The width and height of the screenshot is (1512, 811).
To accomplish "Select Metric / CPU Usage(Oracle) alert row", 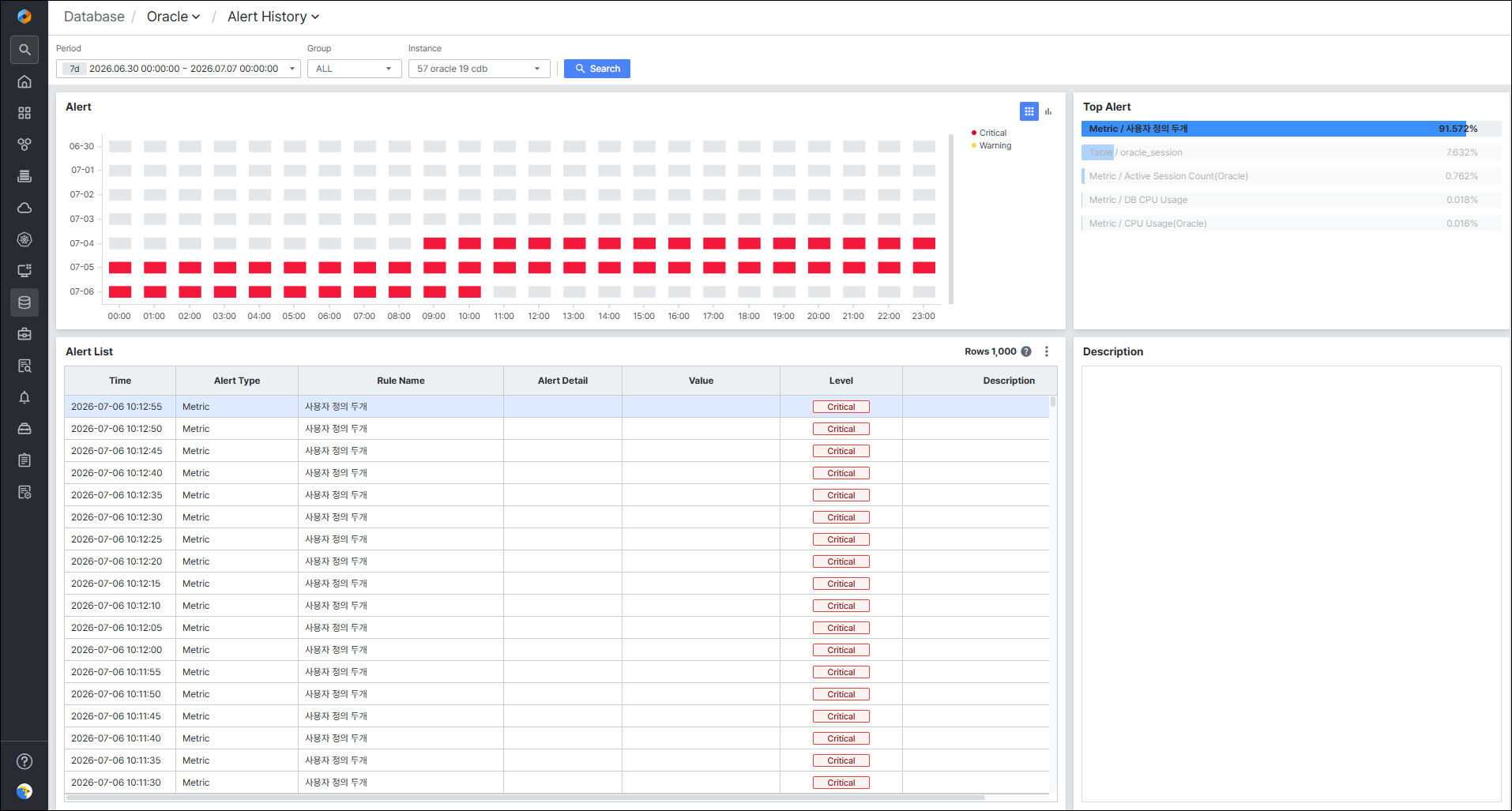I will pyautogui.click(x=1291, y=223).
